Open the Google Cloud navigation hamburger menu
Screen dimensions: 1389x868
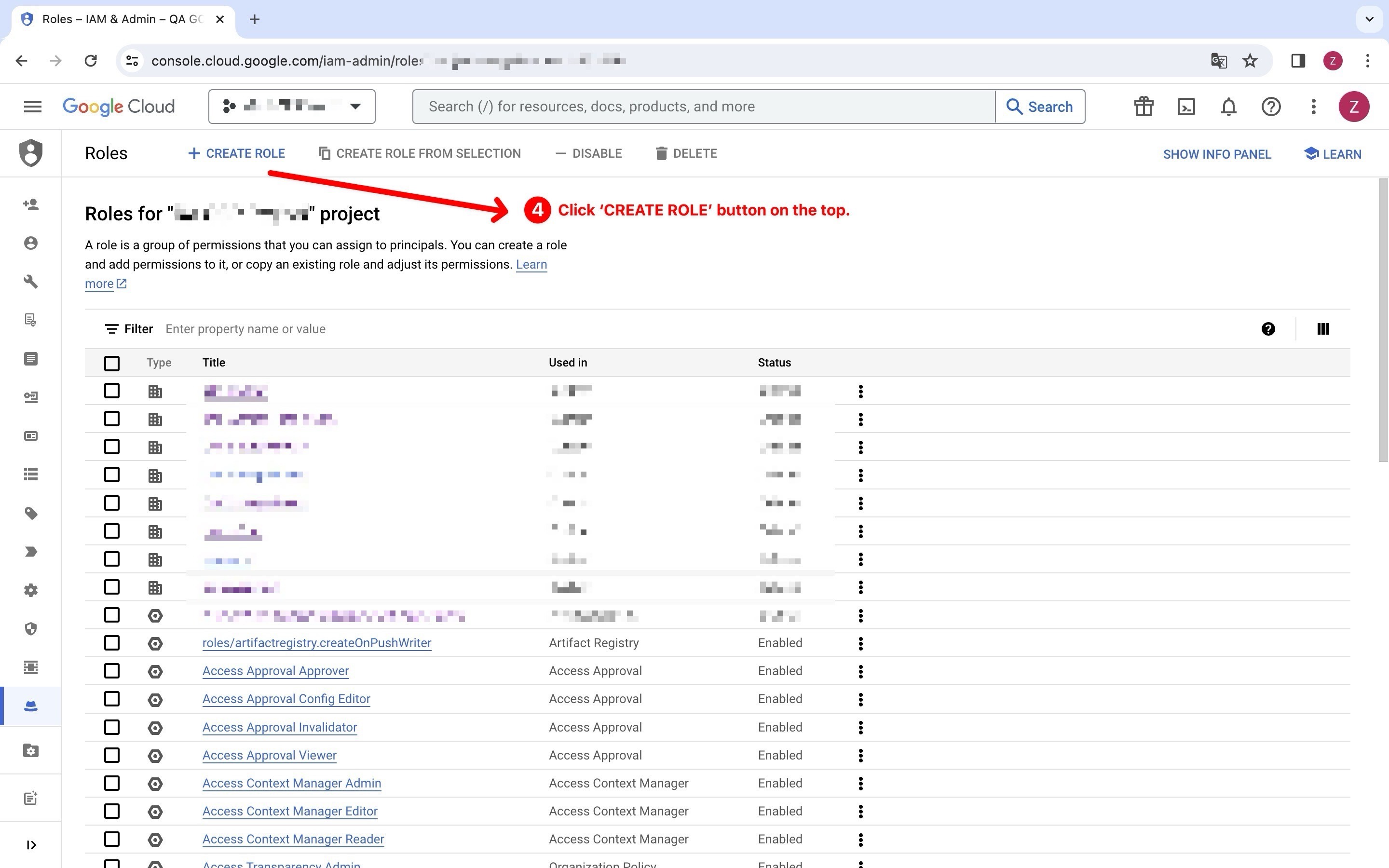pyautogui.click(x=33, y=106)
